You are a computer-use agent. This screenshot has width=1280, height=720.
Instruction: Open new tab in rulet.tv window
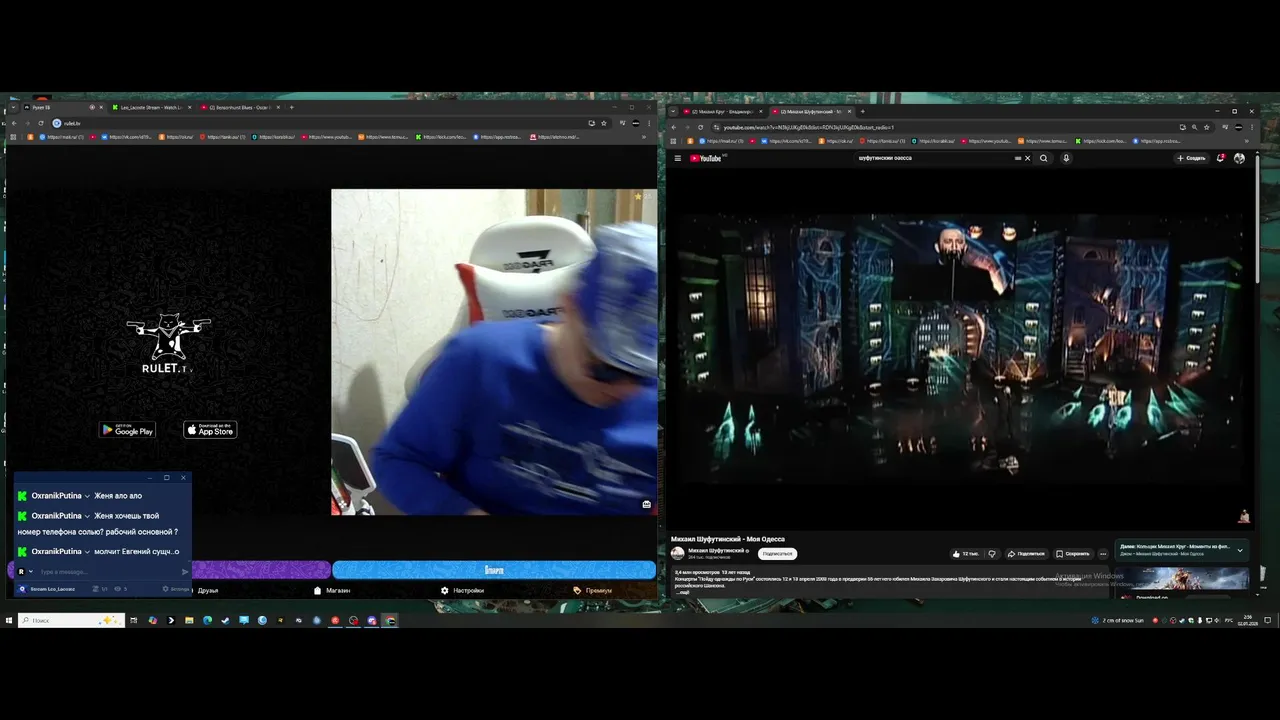[291, 107]
